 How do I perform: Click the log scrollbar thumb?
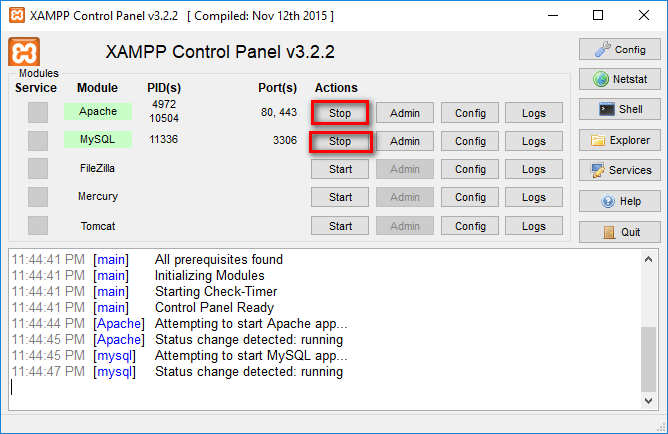point(648,359)
